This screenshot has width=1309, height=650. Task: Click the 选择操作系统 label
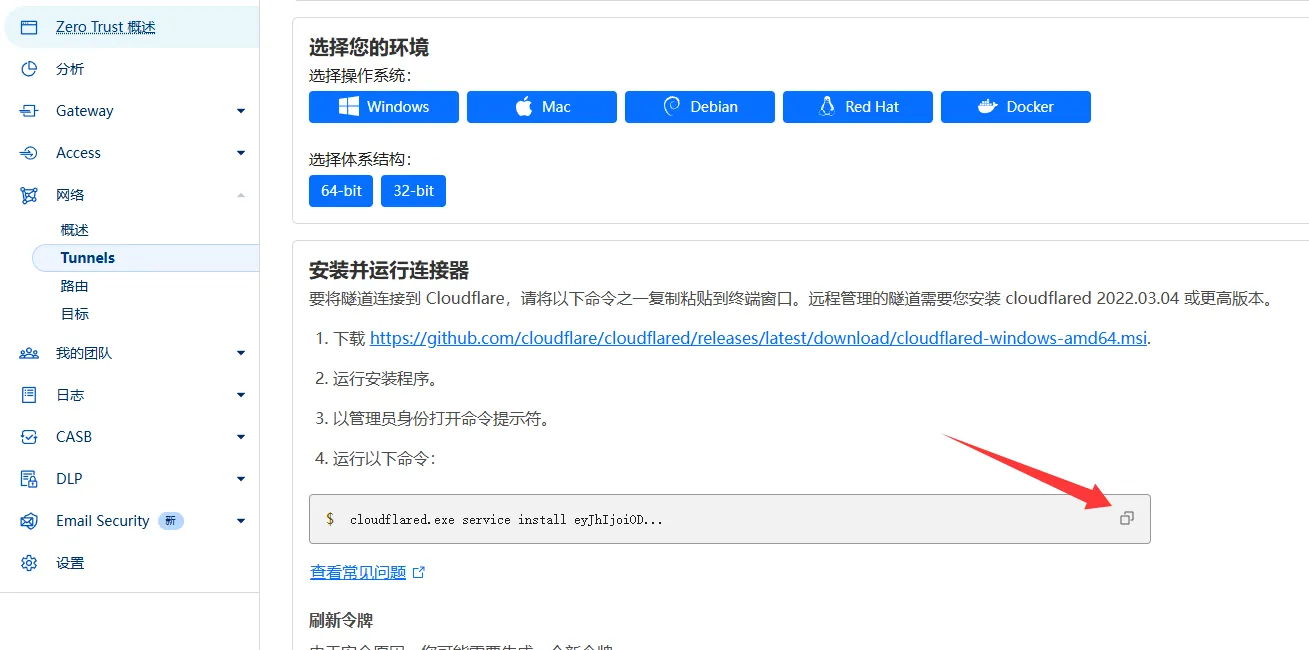[361, 76]
